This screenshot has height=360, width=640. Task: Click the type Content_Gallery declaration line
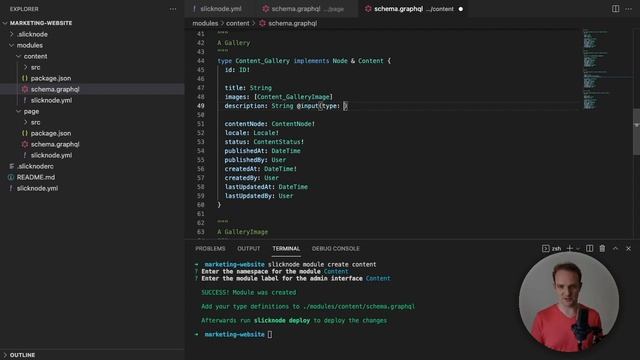pyautogui.click(x=304, y=61)
